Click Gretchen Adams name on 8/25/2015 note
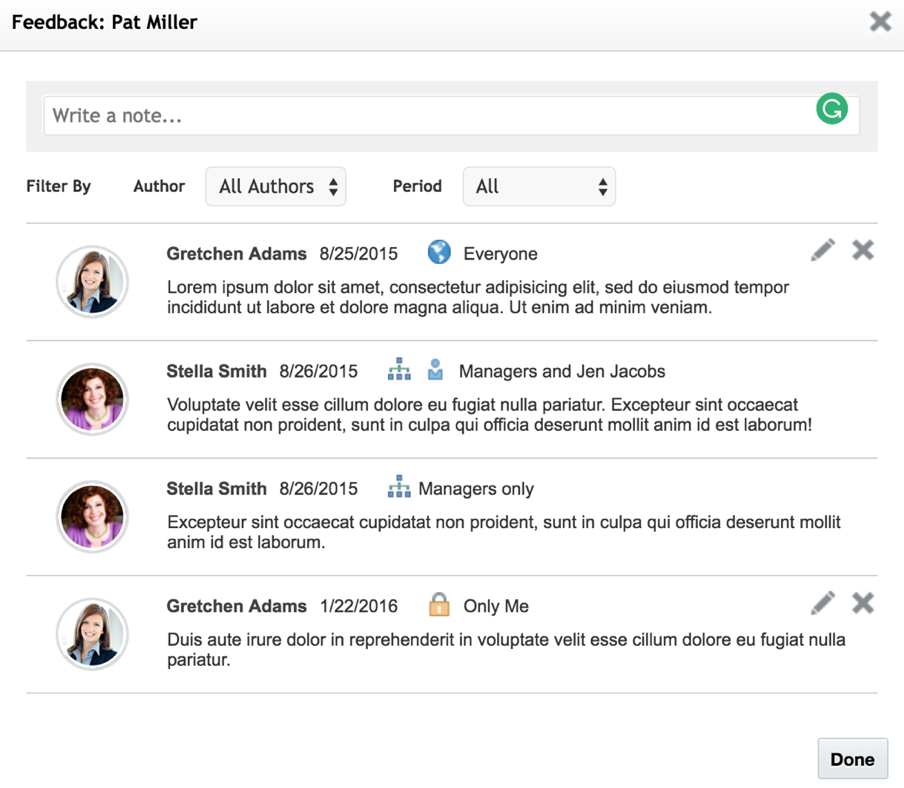The image size is (904, 788). [x=236, y=254]
